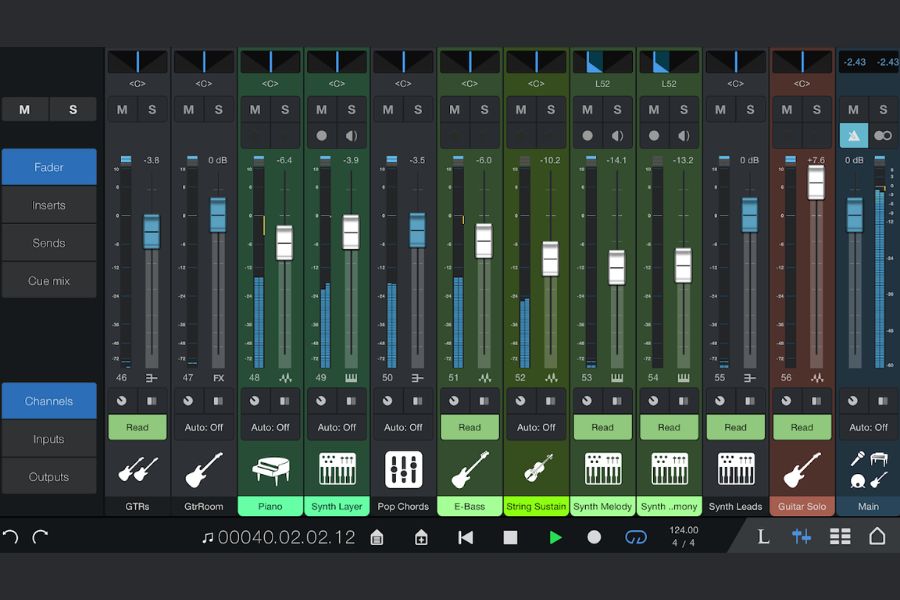Image resolution: width=900 pixels, height=600 pixels.
Task: Start playback with the green play button
Action: [555, 537]
